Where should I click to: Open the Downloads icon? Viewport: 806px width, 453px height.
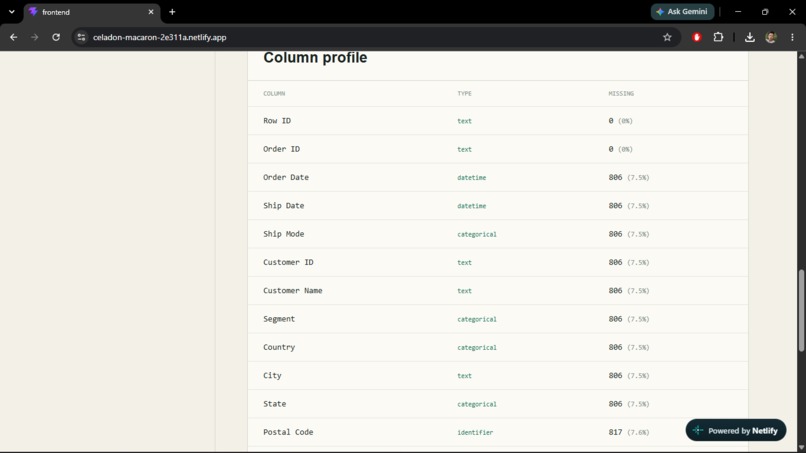click(x=749, y=37)
